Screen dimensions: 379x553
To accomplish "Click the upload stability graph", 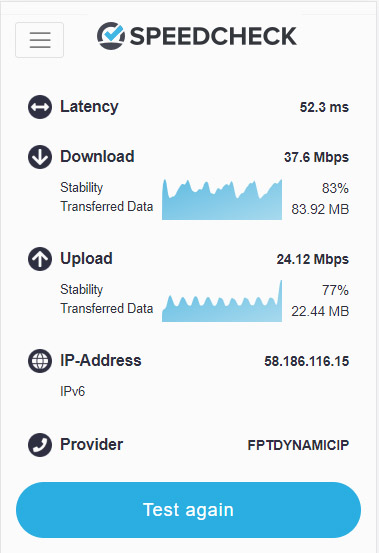I will pos(222,301).
